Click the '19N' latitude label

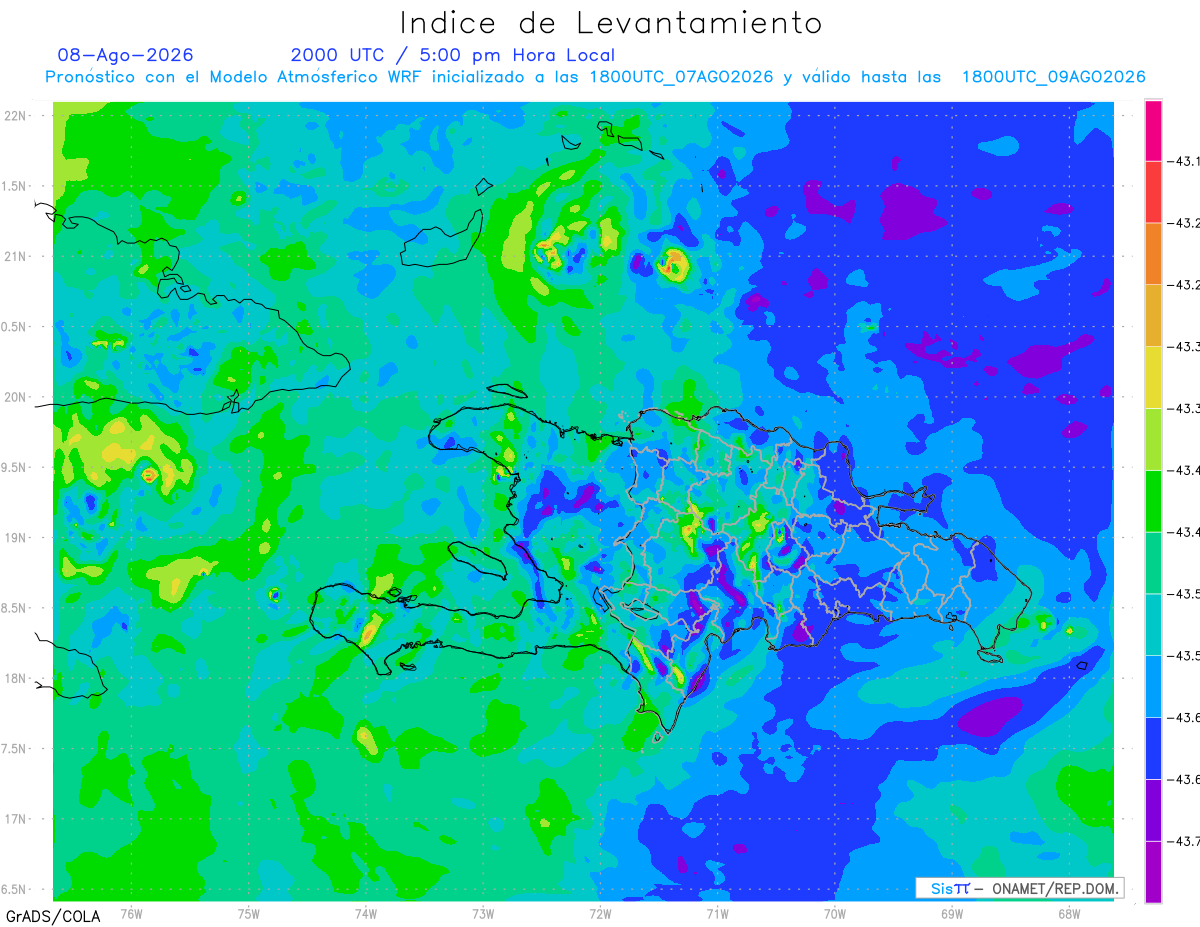tap(16, 538)
